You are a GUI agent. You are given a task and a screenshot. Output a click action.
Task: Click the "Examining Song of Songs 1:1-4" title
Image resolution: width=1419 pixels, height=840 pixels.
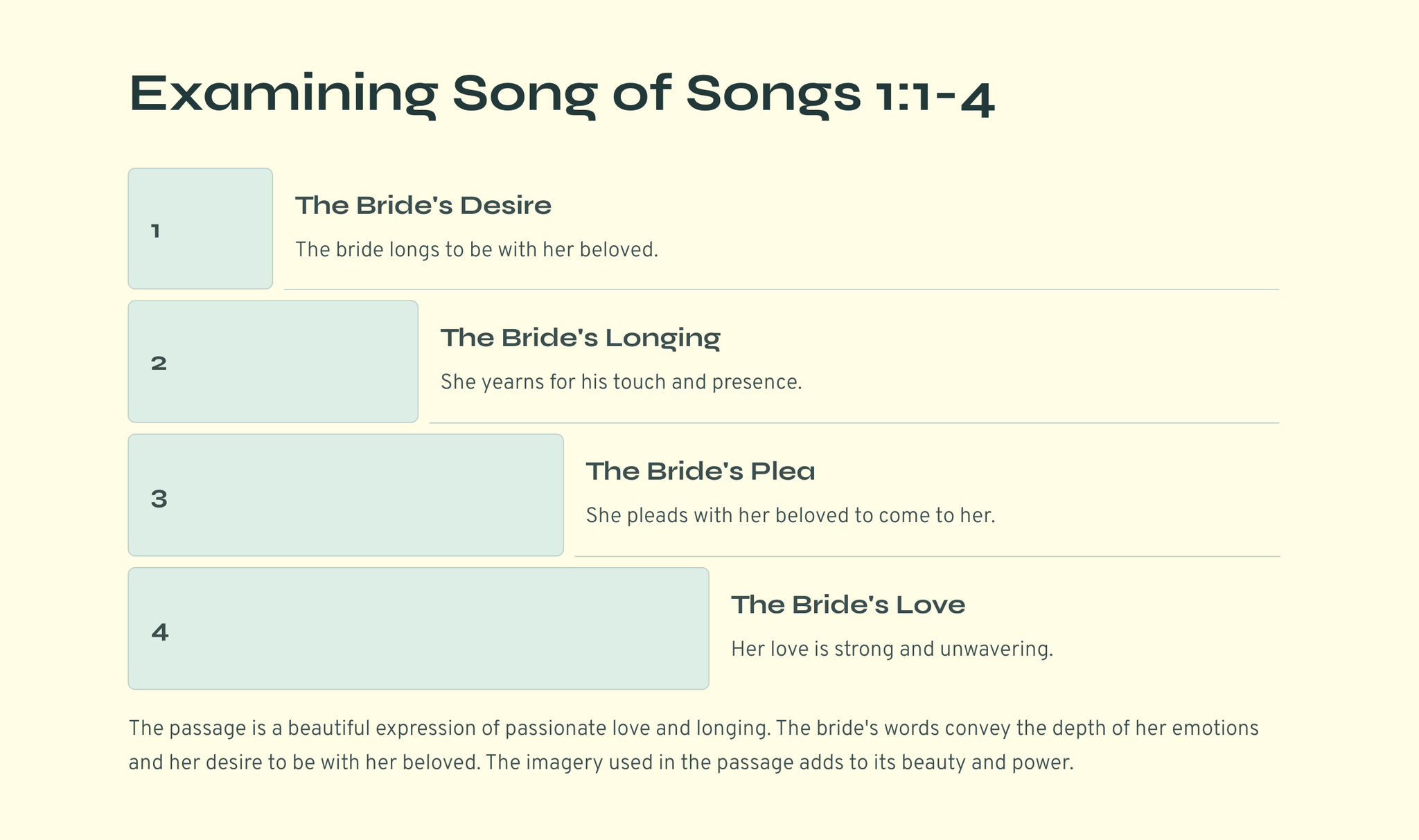[x=561, y=93]
